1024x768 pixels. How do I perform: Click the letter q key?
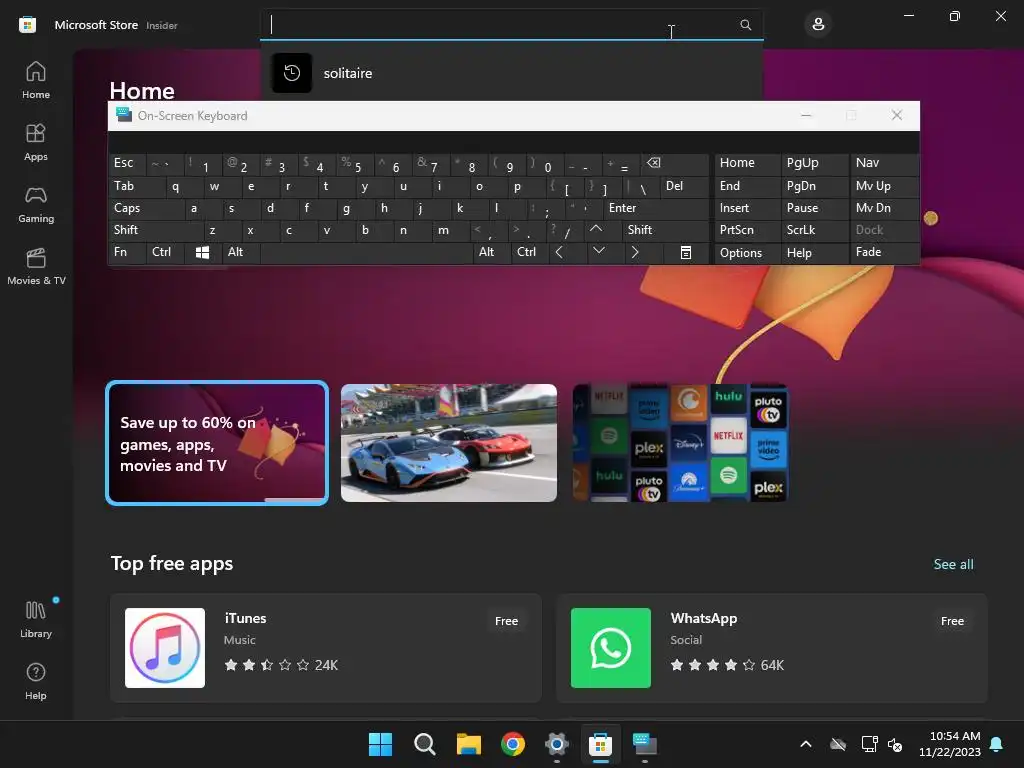185,186
